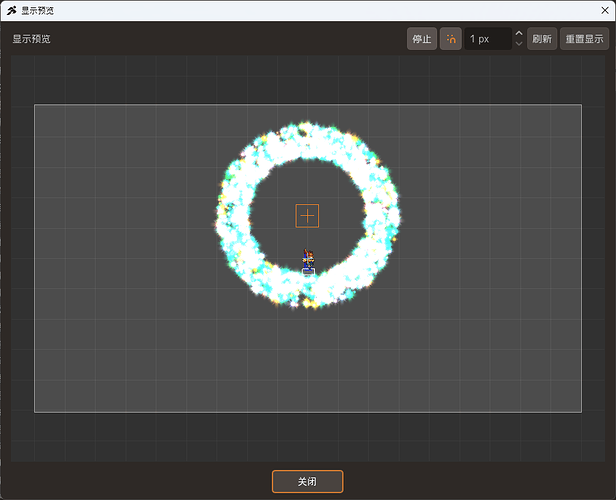
Task: Click the 重置显示 (reset display) button
Action: (584, 39)
